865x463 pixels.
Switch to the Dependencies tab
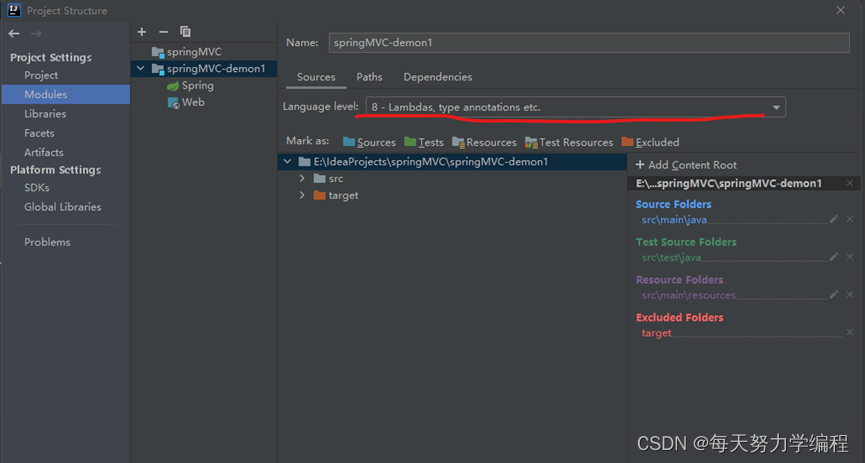point(437,77)
